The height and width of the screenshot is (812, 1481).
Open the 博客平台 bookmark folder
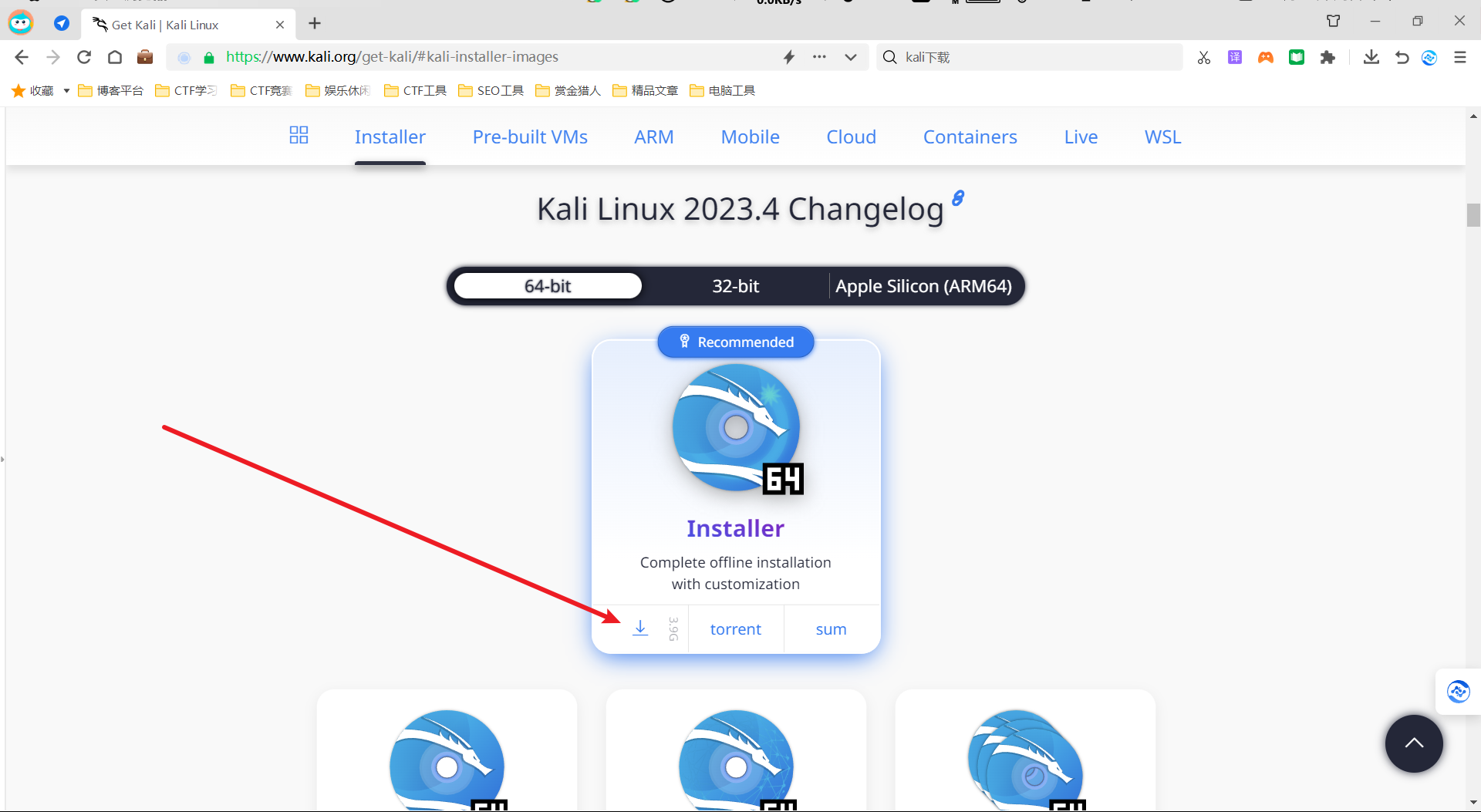point(110,90)
